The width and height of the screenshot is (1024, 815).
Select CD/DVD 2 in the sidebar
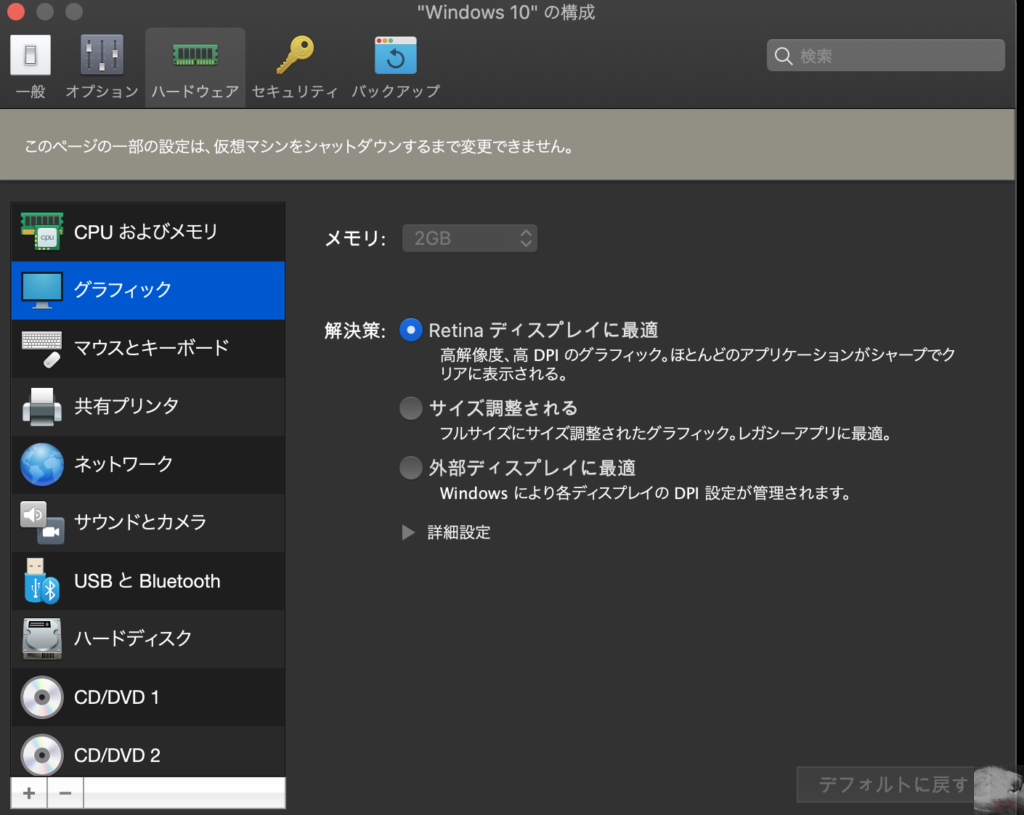coord(148,752)
